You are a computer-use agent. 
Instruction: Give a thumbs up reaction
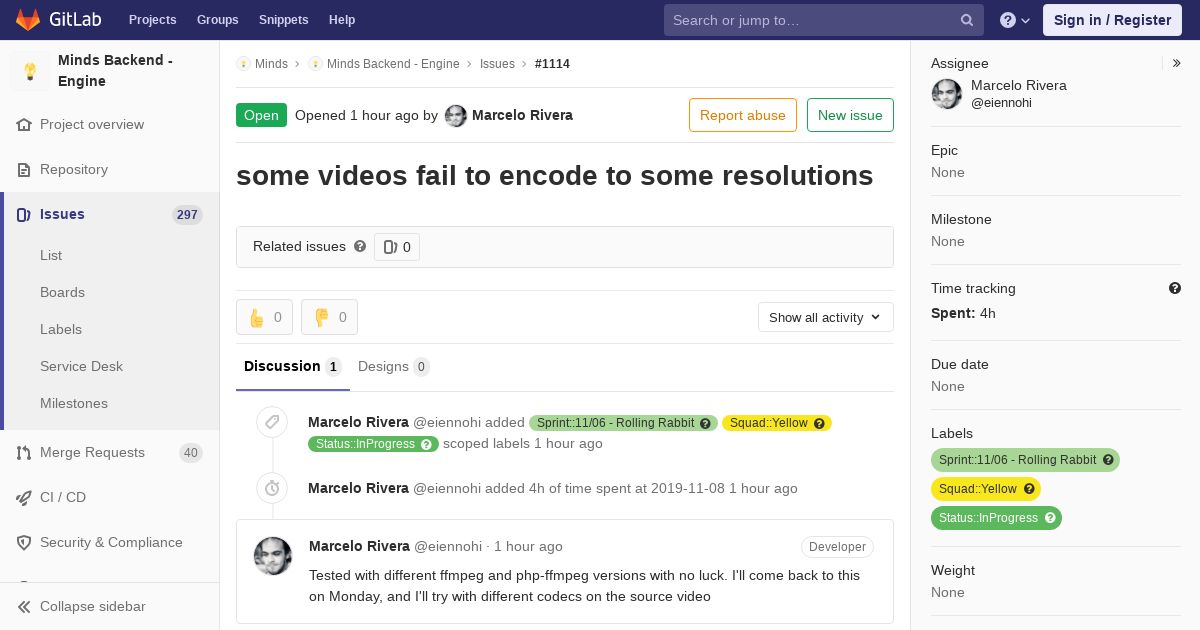(x=264, y=317)
